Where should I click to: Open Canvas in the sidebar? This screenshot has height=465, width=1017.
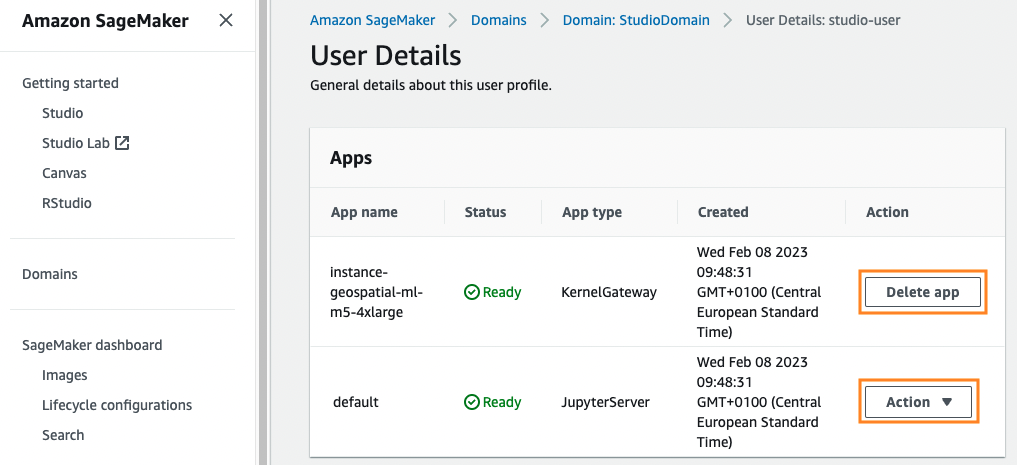coord(64,173)
